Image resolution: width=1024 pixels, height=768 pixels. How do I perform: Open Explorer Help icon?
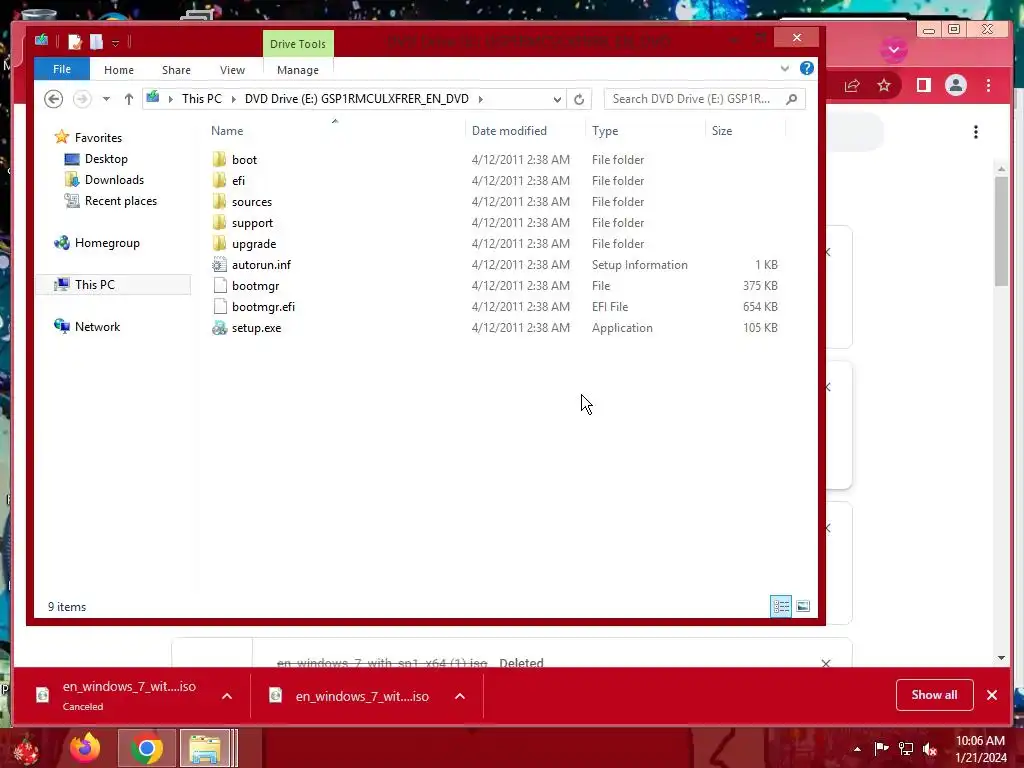(807, 68)
